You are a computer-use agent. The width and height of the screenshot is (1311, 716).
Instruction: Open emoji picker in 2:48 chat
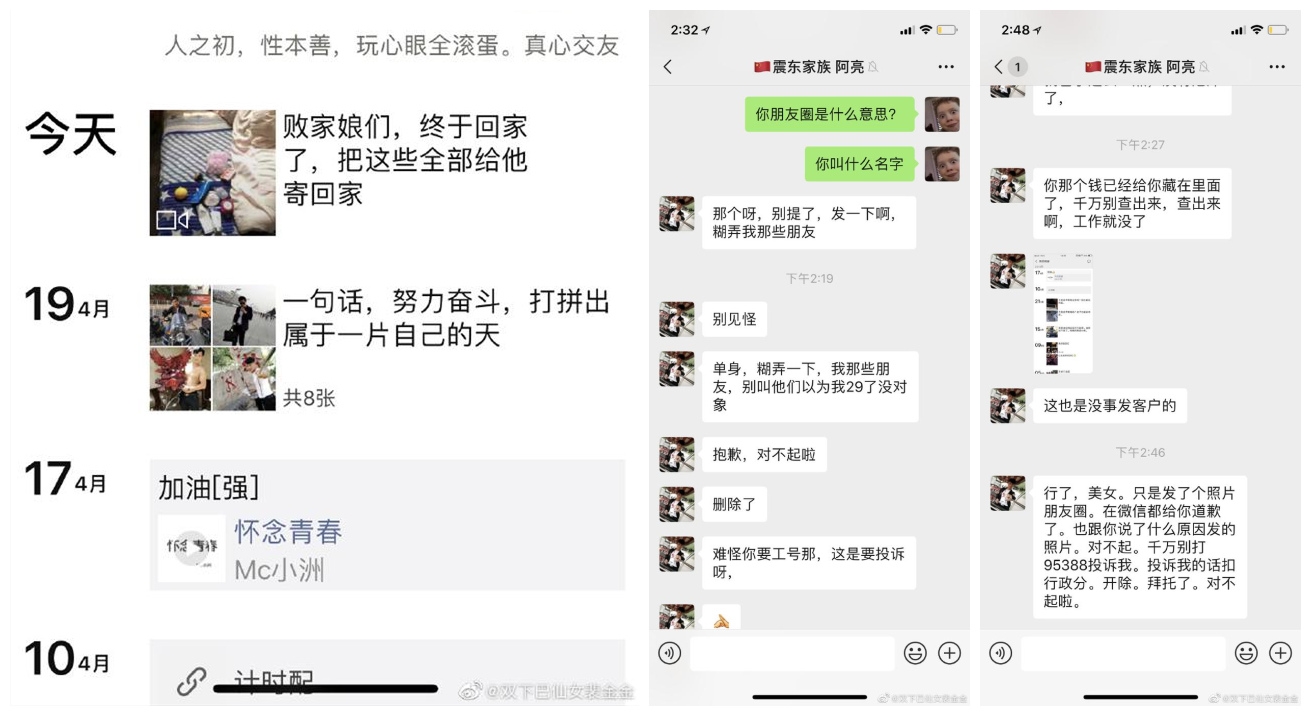pyautogui.click(x=1246, y=653)
